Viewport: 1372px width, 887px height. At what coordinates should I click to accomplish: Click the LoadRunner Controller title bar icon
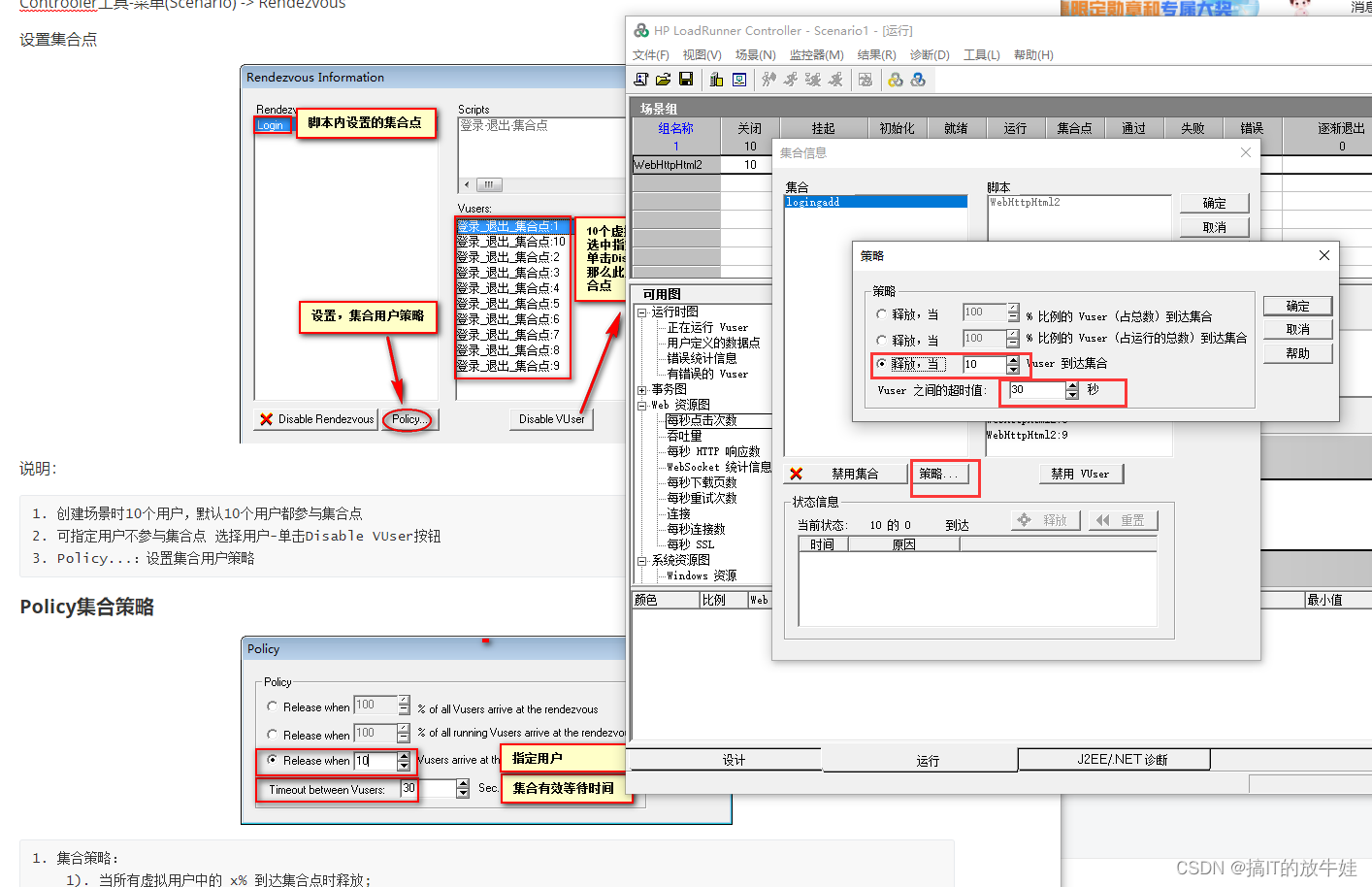point(641,30)
